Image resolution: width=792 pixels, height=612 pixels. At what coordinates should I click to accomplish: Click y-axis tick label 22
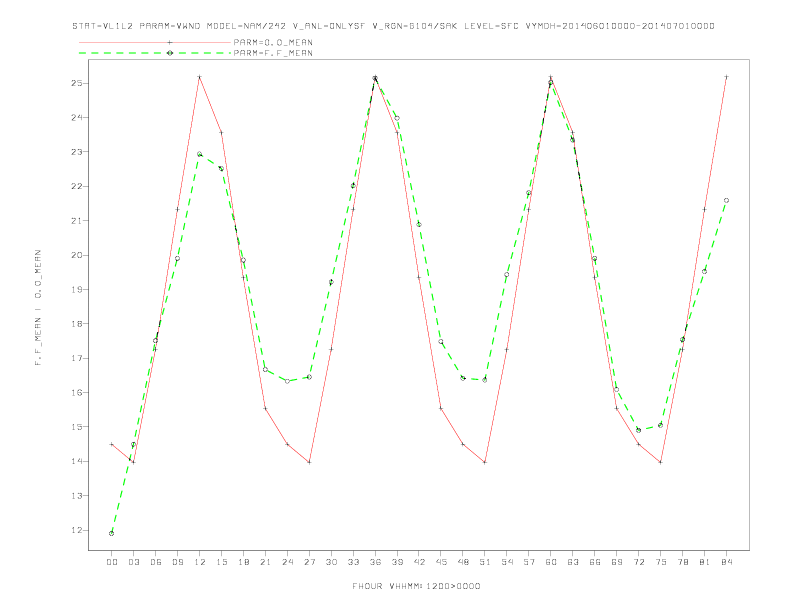pos(76,186)
